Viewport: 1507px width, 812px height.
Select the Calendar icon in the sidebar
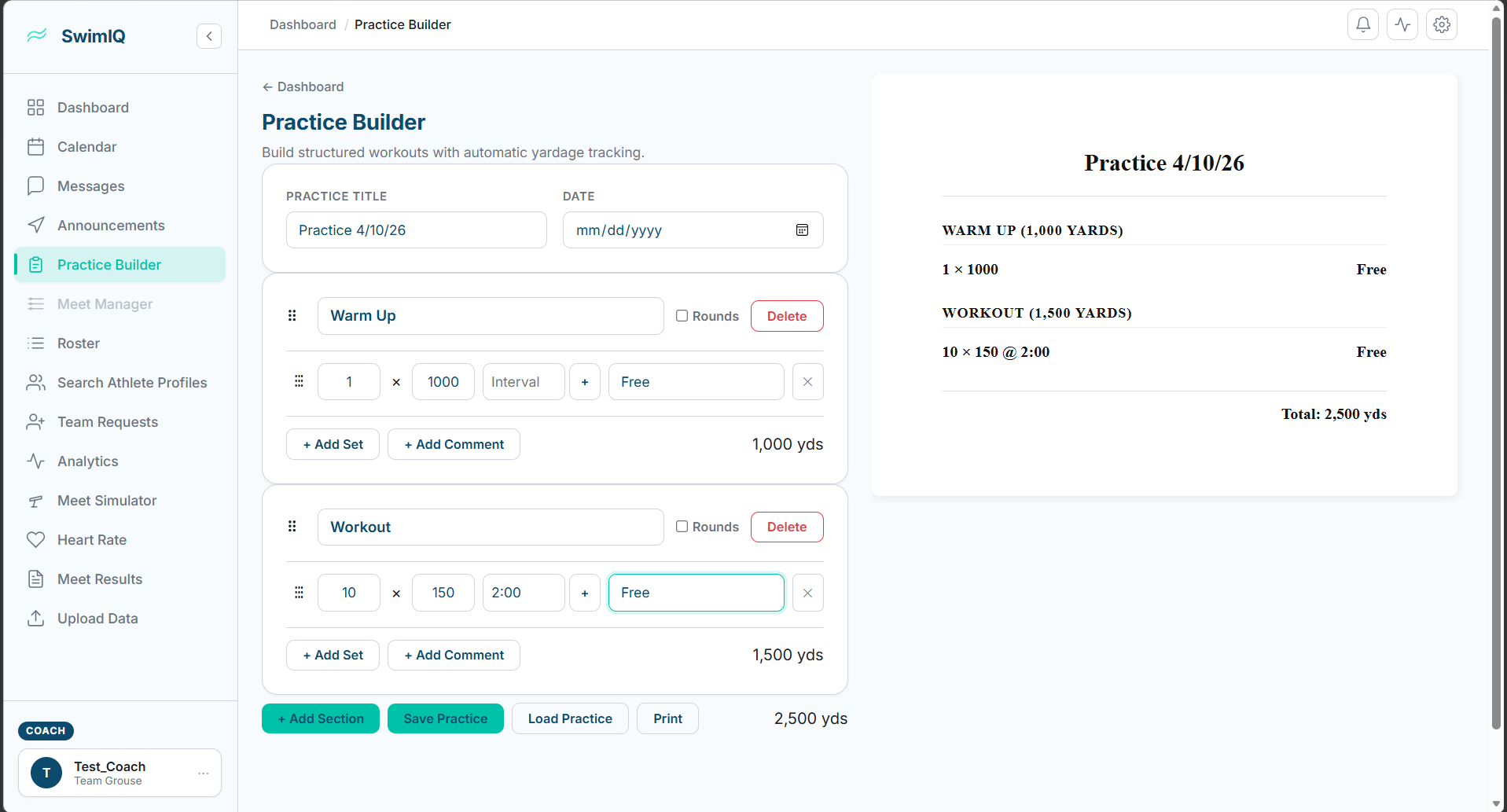(x=36, y=146)
